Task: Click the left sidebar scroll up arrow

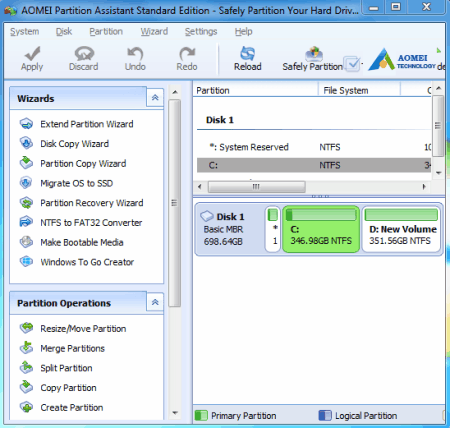Action: (175, 92)
